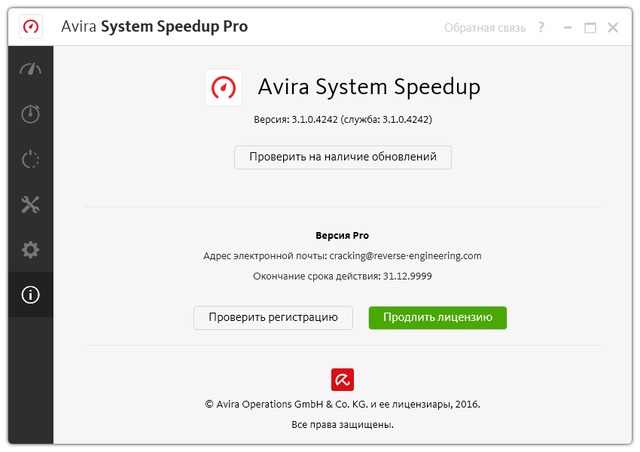Minimize the Avira System Speedup window
The image size is (640, 452).
click(566, 27)
